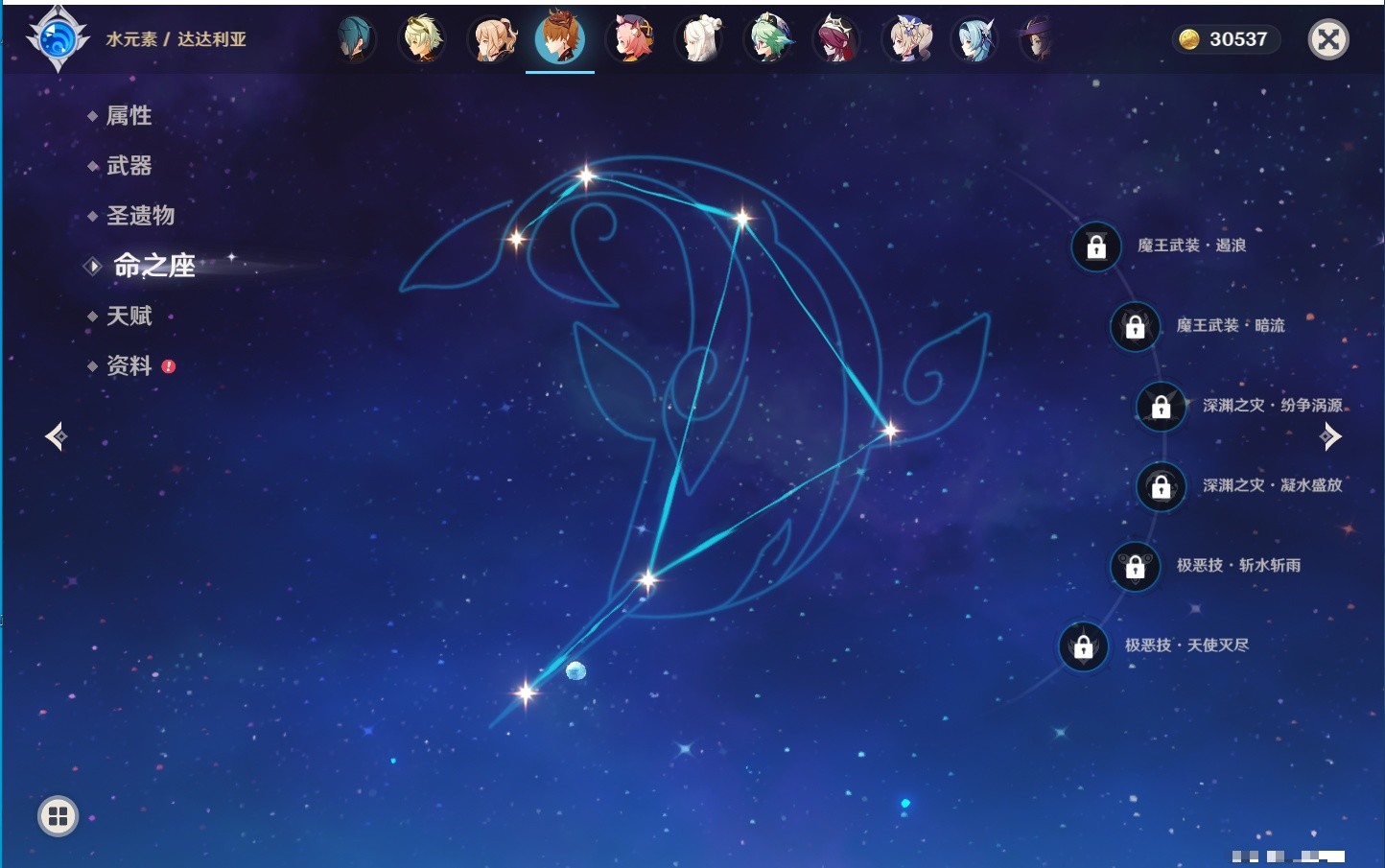Open constellation label 深渊之灾·凝水盛放
The image size is (1385, 868).
[1273, 485]
